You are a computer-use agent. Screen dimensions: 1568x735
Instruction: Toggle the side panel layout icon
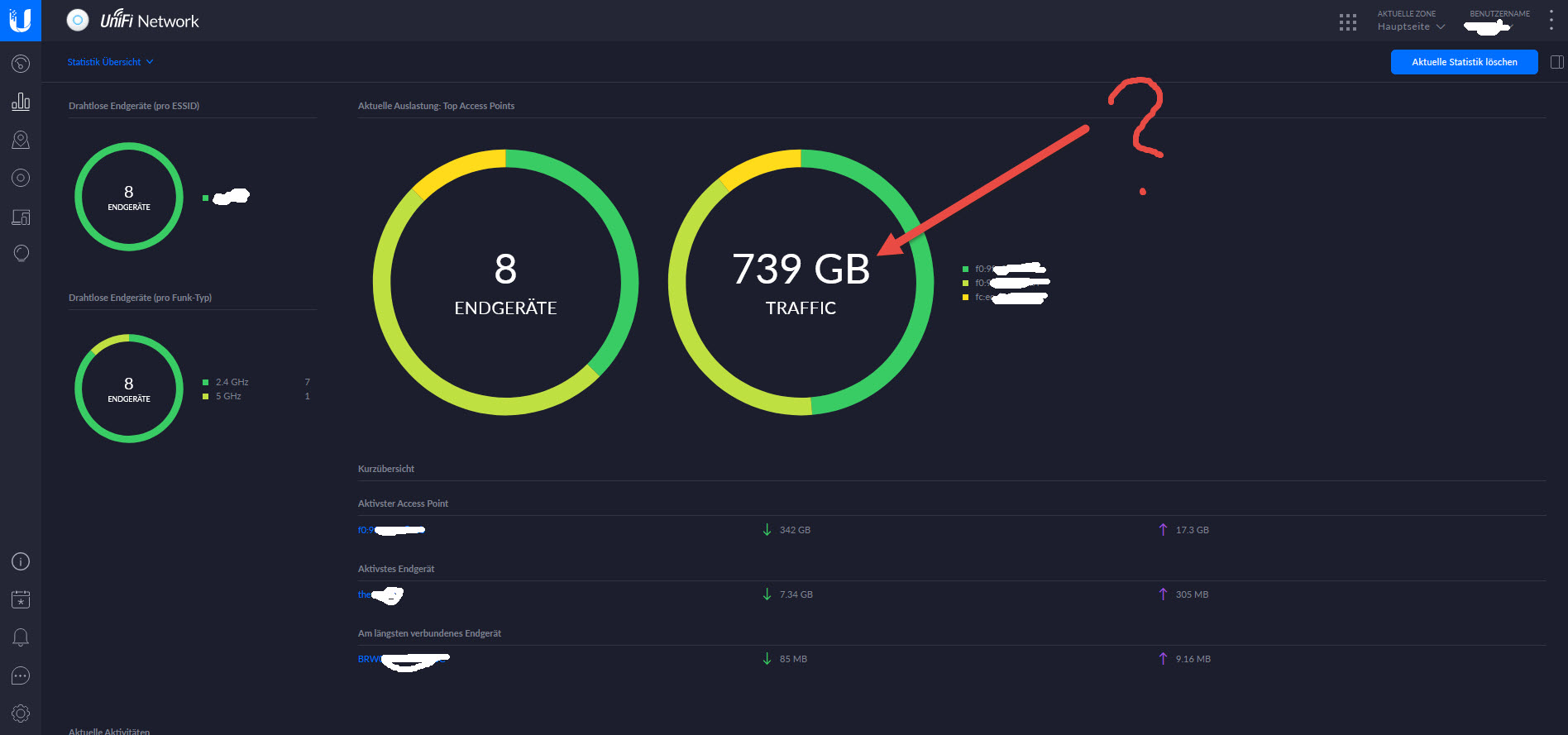coord(1556,62)
